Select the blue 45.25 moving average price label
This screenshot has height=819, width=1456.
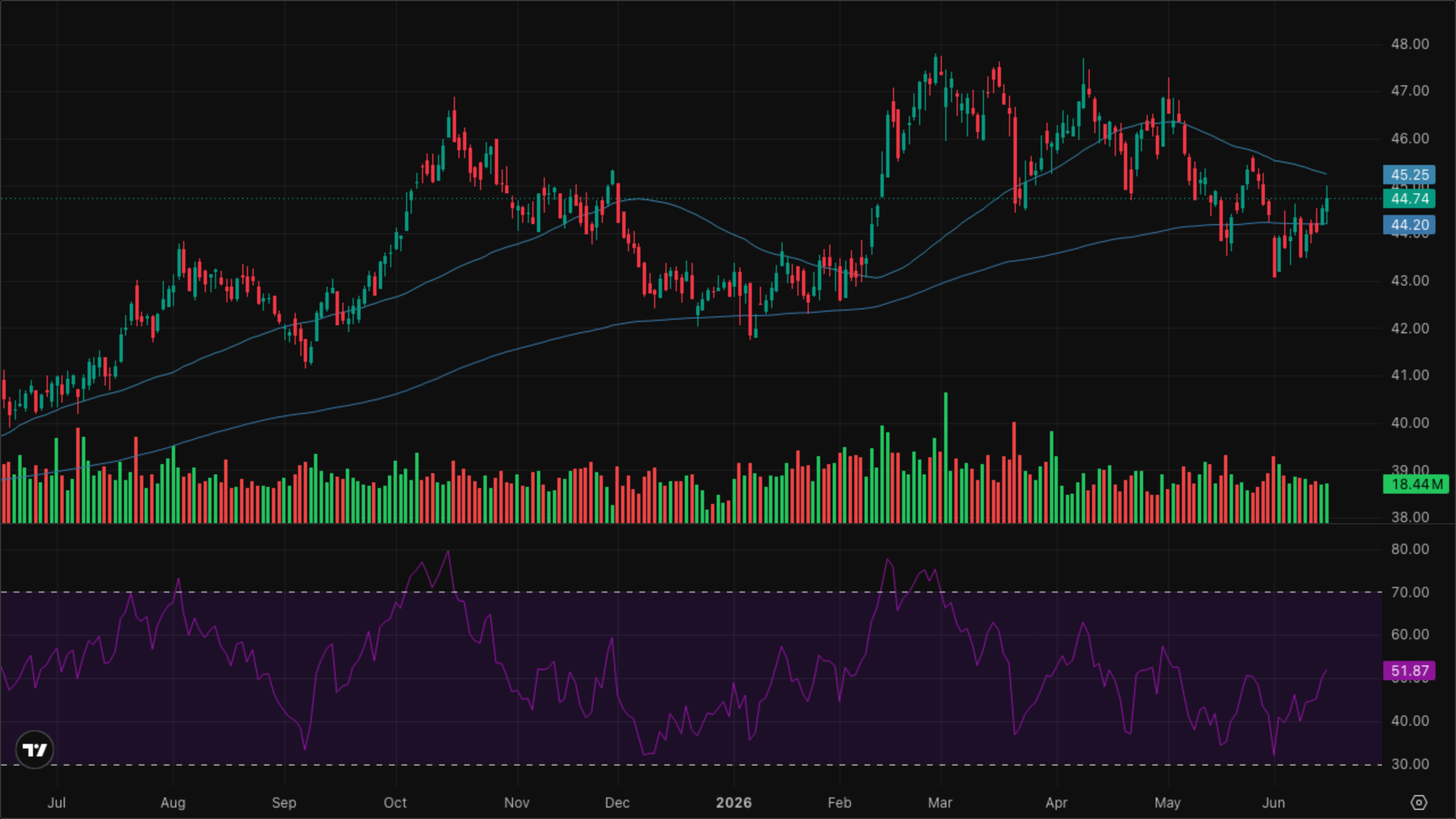tap(1409, 175)
